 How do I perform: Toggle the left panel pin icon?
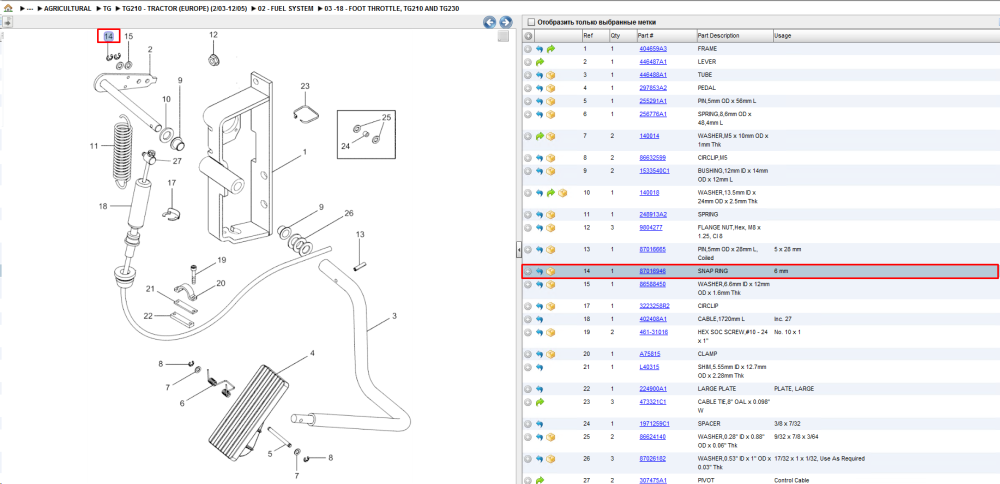8,22
